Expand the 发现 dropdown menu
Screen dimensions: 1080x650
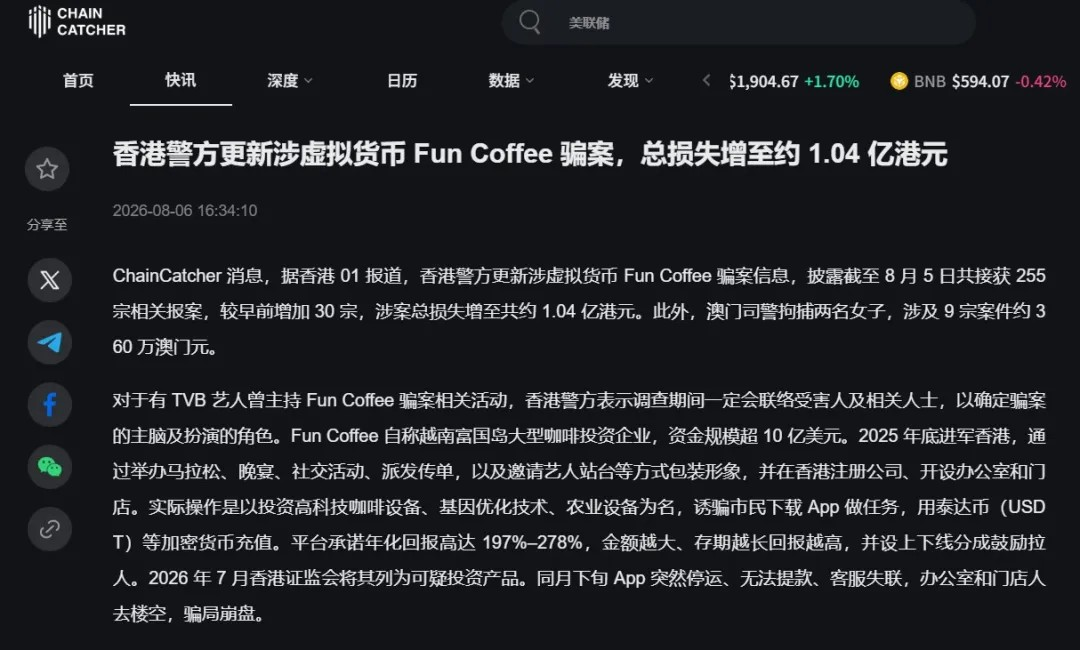coord(630,81)
